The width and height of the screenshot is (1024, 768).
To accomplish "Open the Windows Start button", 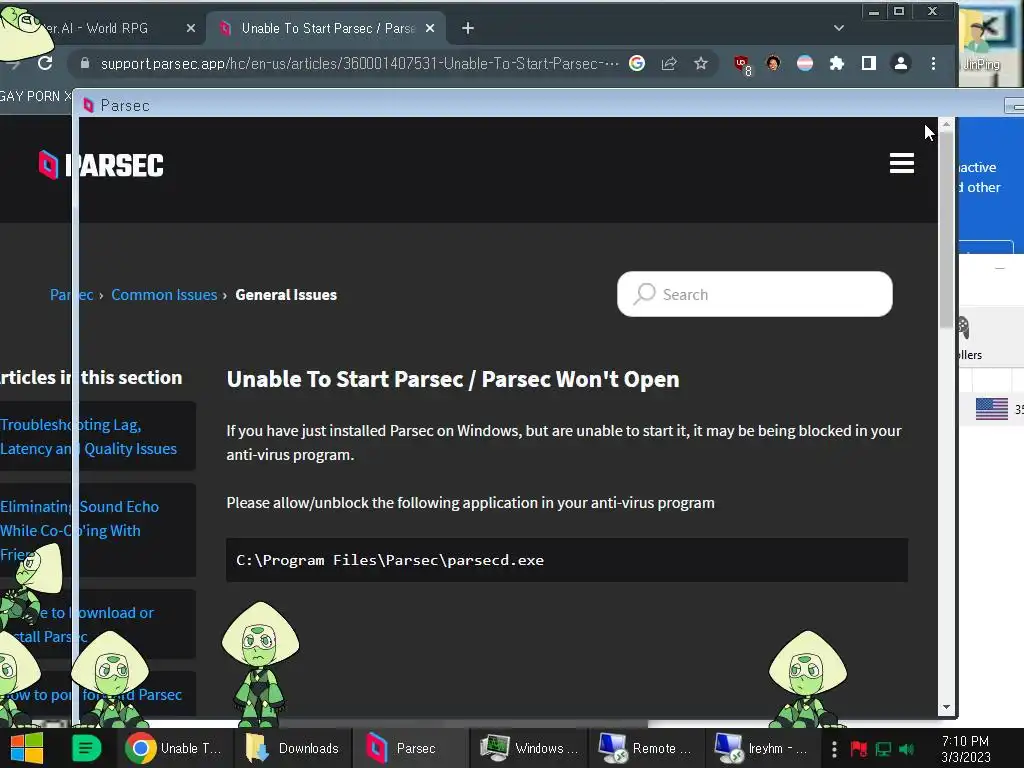I will [27, 748].
